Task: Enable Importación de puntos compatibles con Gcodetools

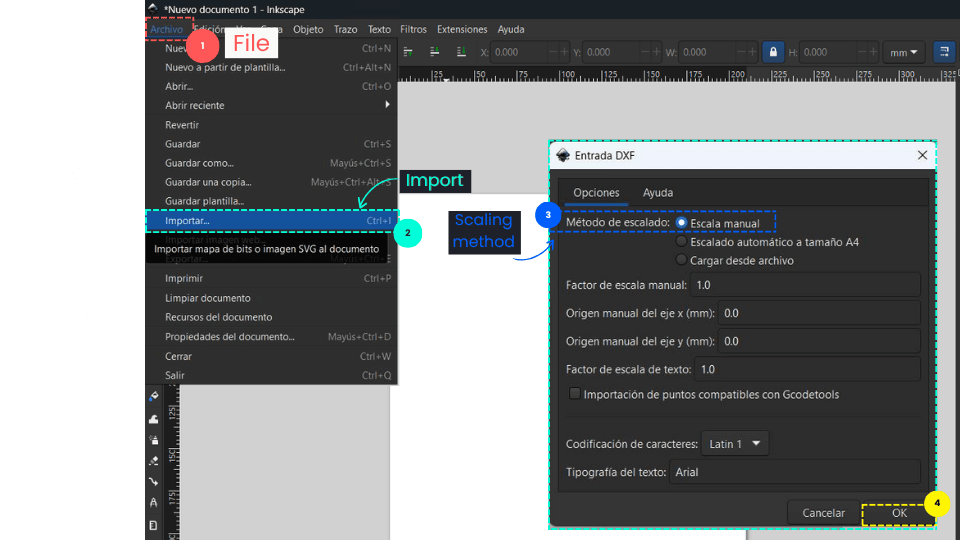Action: coord(574,394)
